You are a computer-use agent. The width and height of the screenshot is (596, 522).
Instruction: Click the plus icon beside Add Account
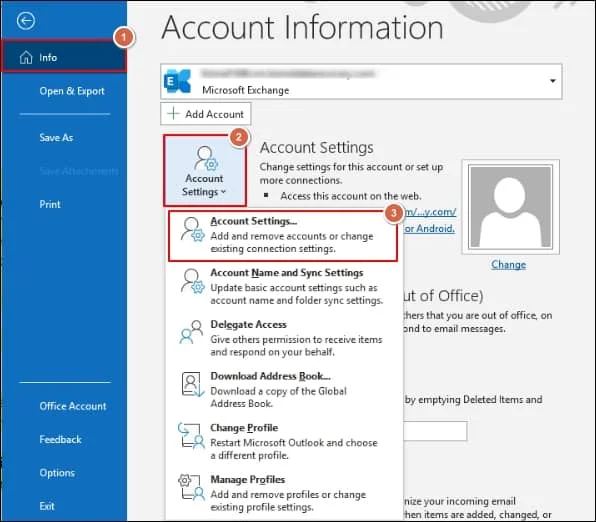coord(173,113)
